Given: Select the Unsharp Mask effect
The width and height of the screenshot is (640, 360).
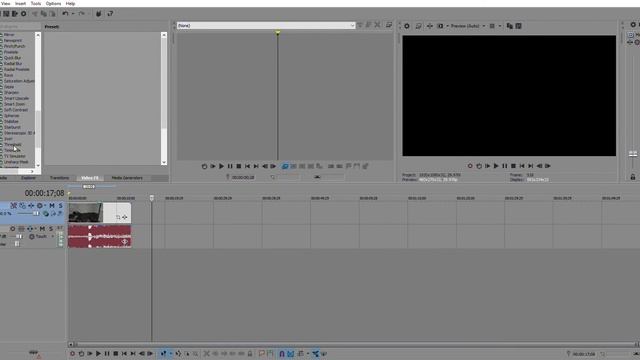Looking at the screenshot, I should [16, 162].
